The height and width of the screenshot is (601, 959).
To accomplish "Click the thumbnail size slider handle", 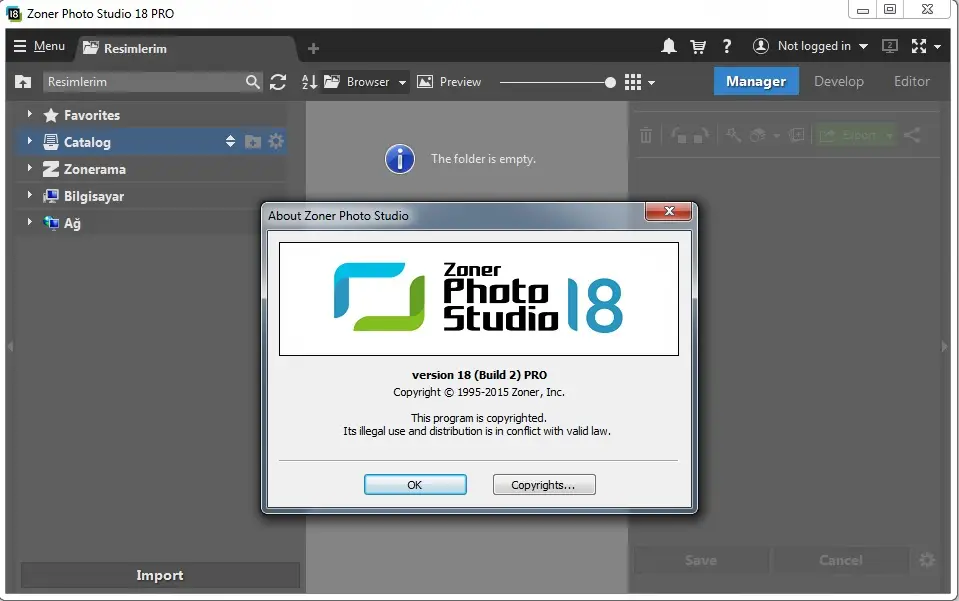I will [x=610, y=83].
